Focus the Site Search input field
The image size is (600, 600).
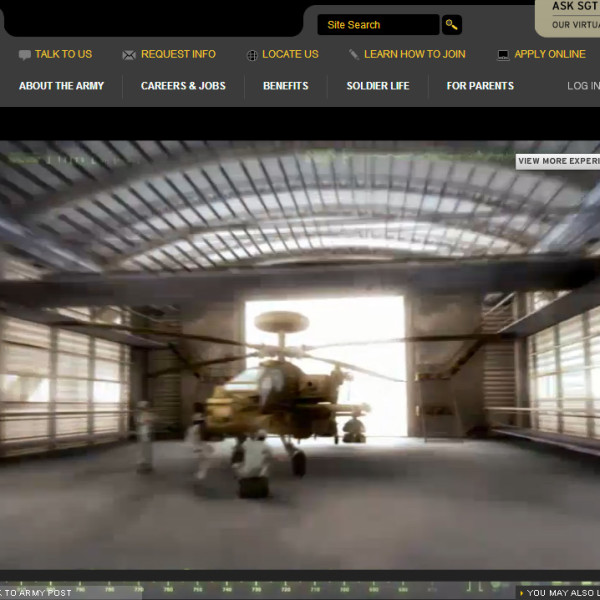(378, 25)
